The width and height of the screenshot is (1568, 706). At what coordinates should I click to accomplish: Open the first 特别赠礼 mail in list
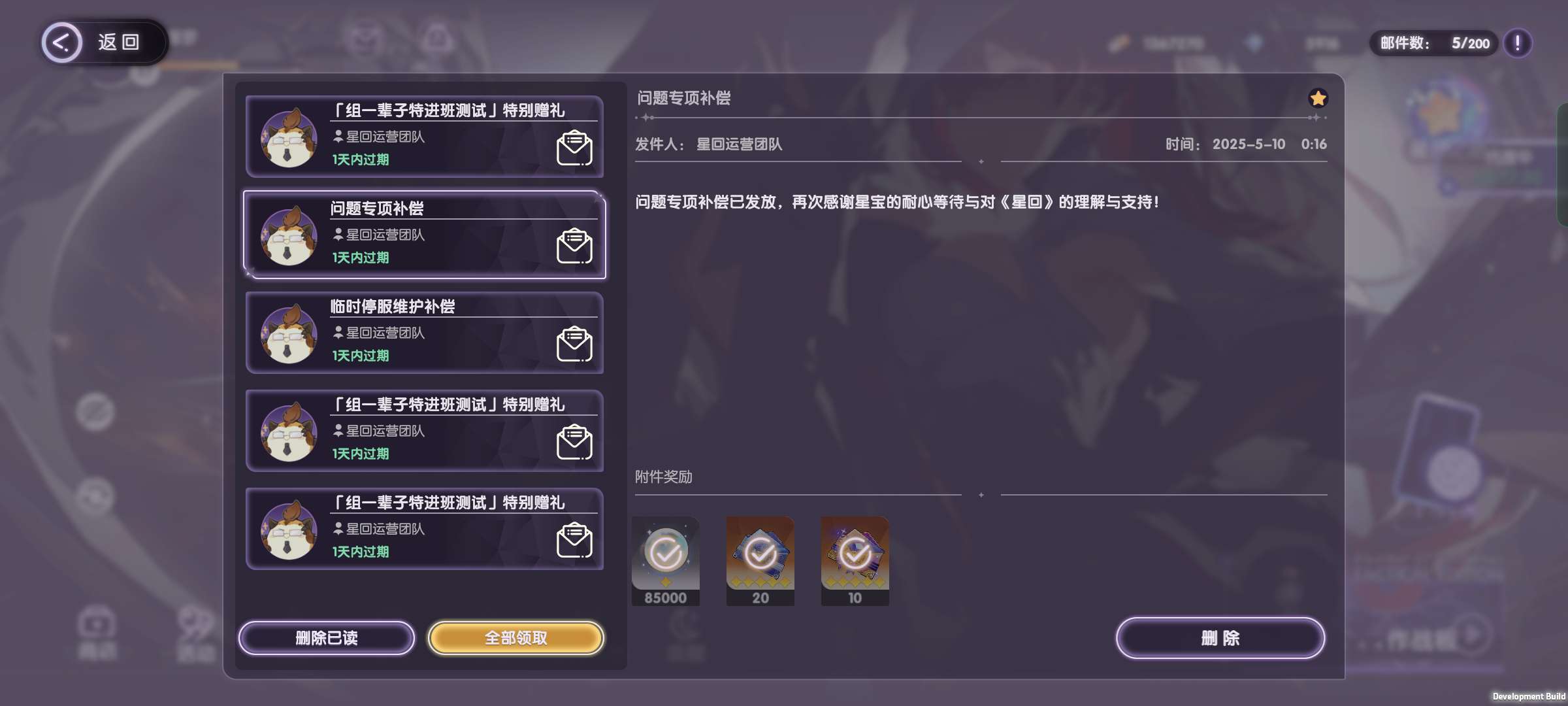[x=424, y=137]
